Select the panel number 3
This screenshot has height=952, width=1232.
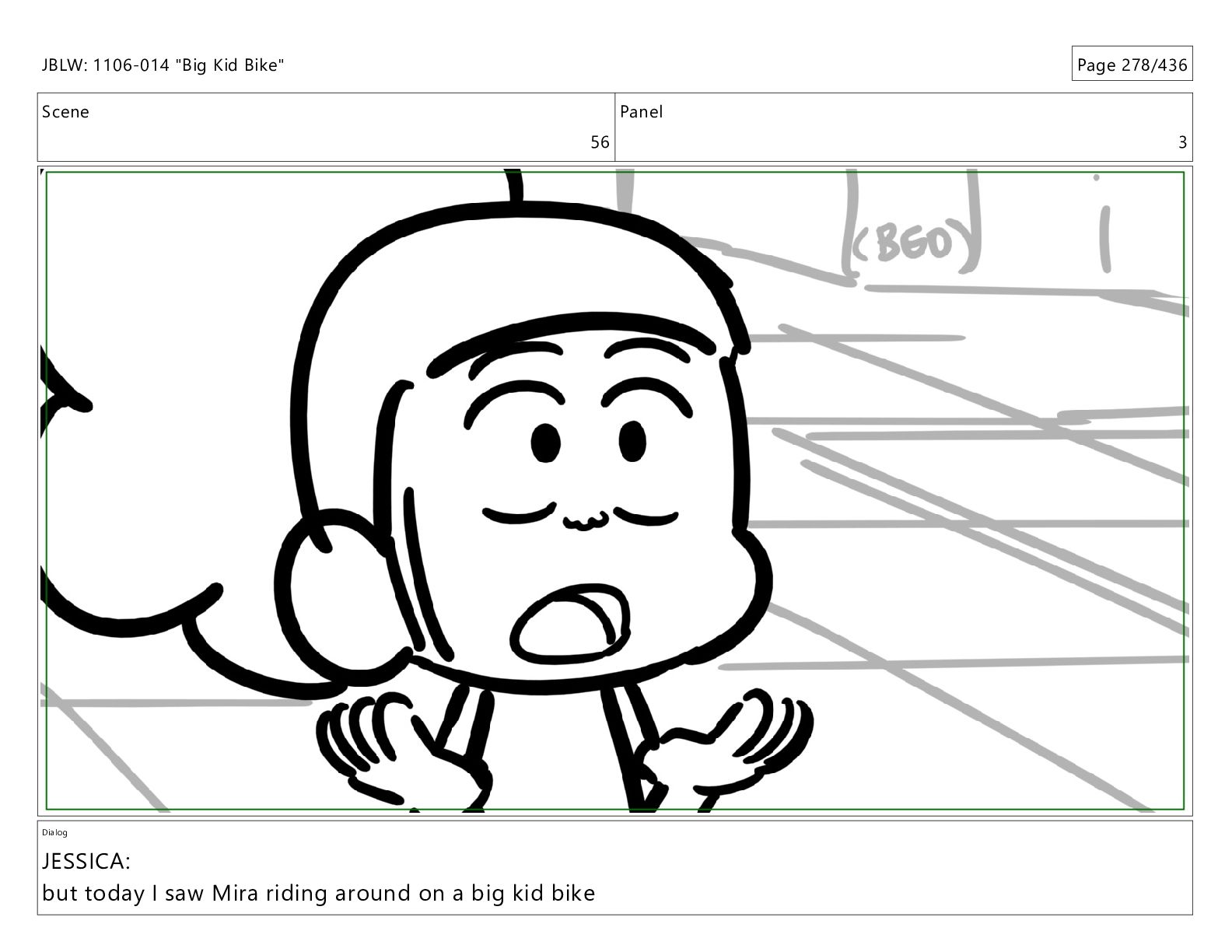click(x=1182, y=142)
